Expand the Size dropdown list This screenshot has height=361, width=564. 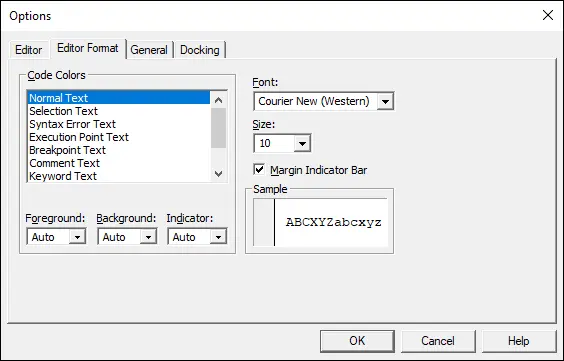point(302,143)
